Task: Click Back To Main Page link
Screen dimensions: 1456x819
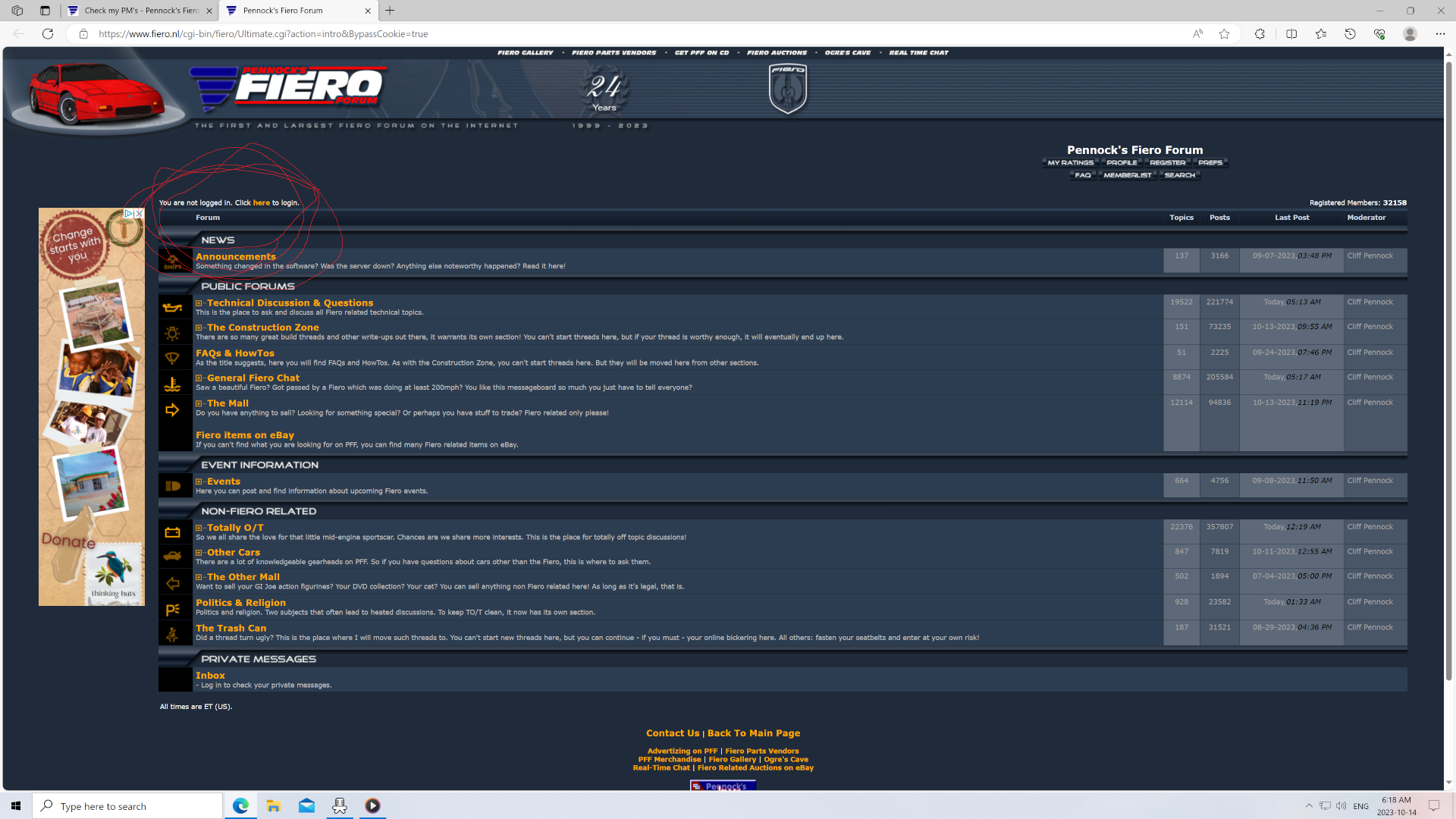Action: point(754,733)
